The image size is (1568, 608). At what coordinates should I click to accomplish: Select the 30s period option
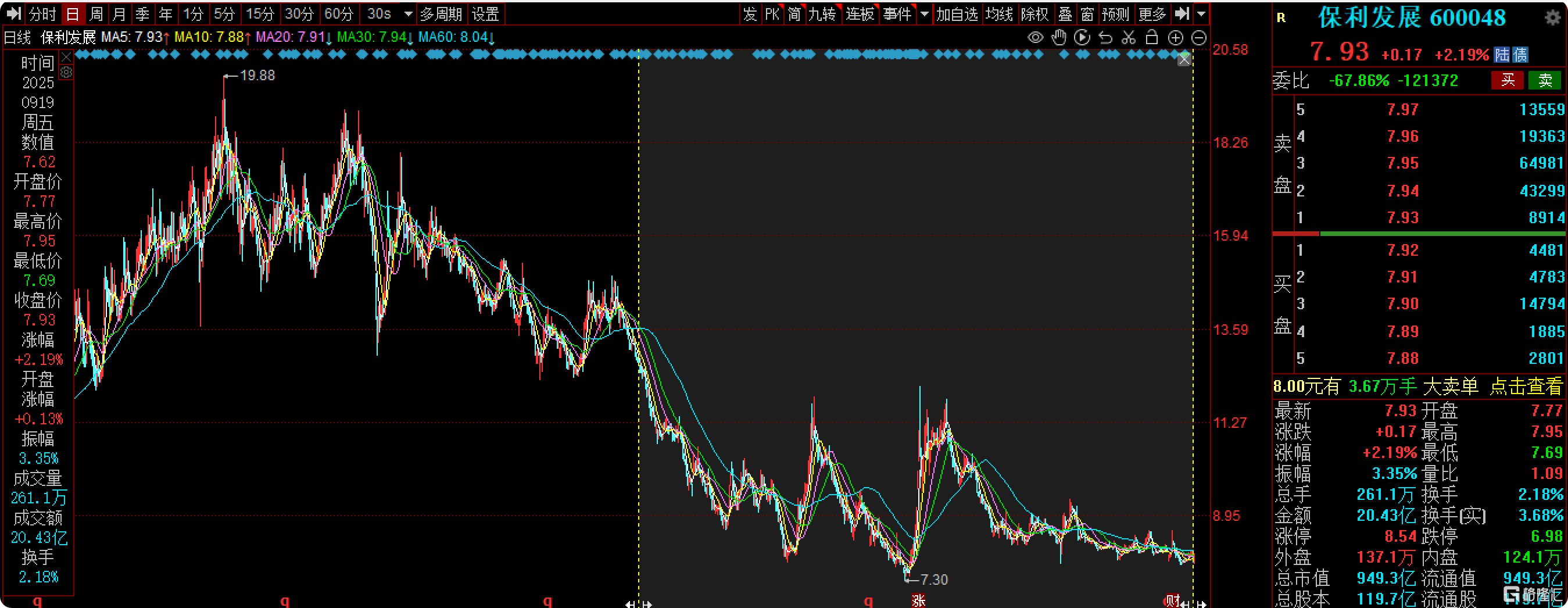pos(380,14)
